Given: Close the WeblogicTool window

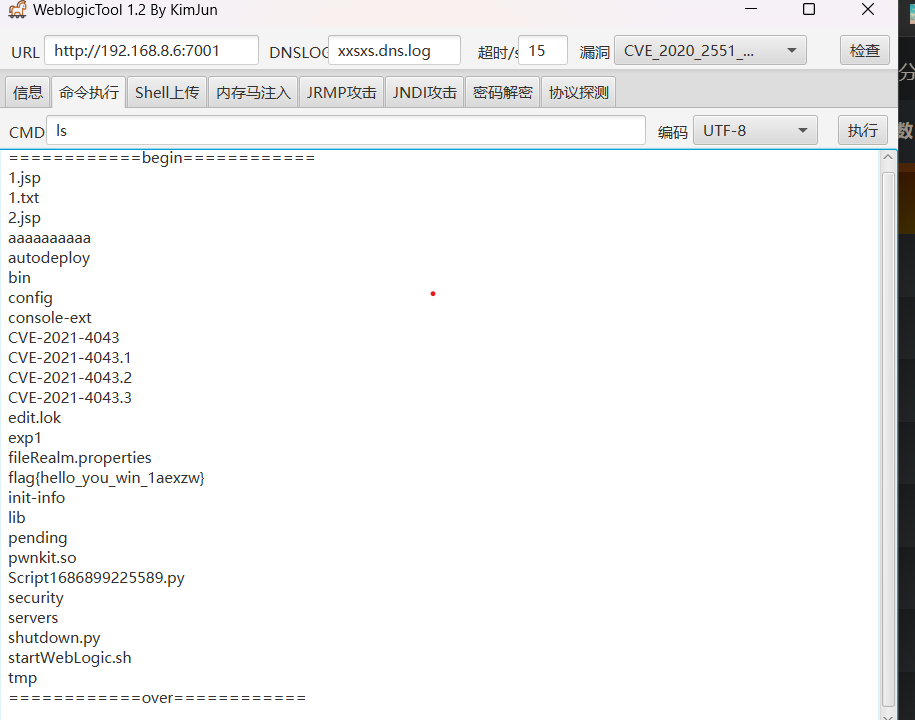Looking at the screenshot, I should coord(868,9).
